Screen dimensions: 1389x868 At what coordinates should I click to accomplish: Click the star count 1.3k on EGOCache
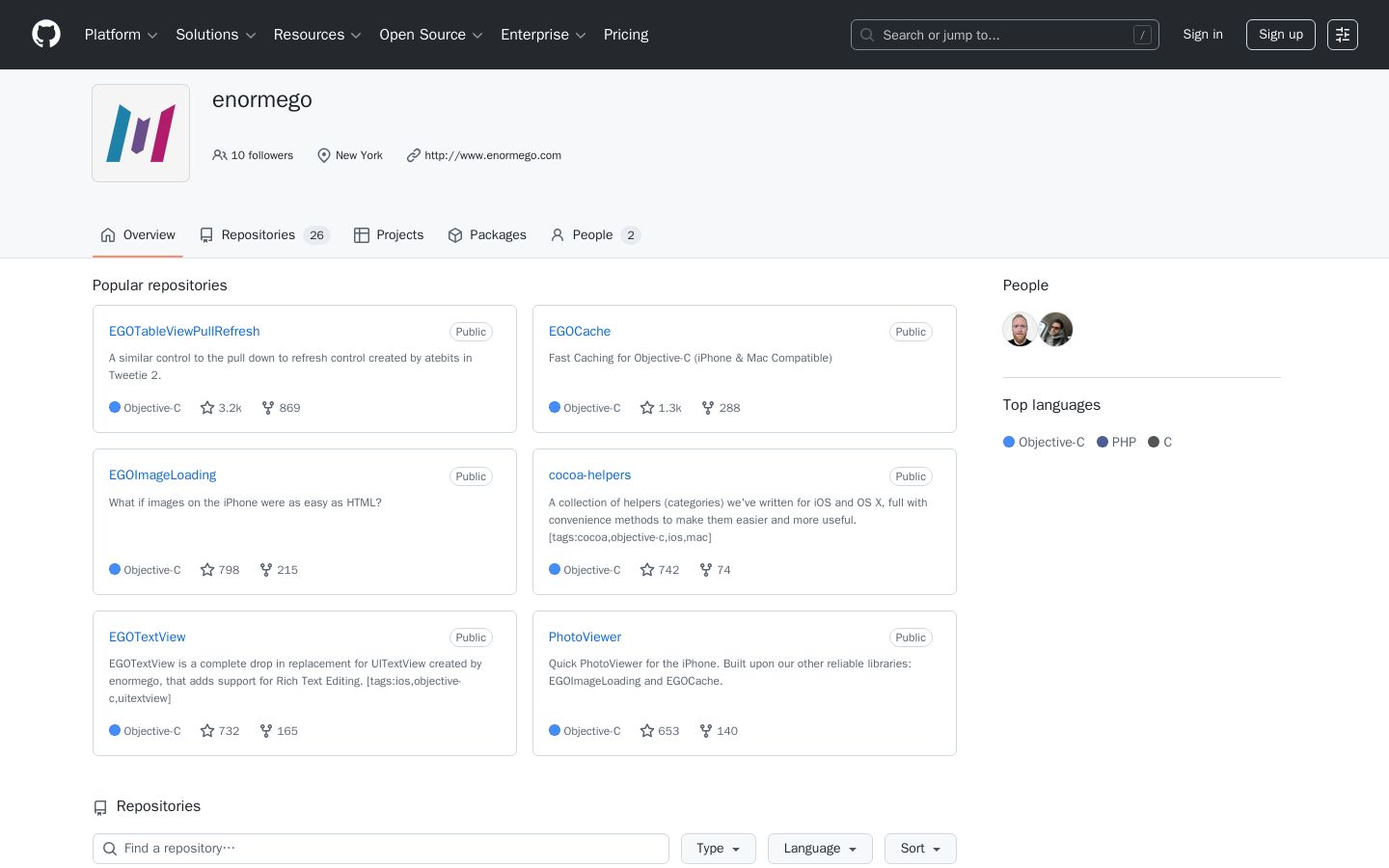pos(661,408)
